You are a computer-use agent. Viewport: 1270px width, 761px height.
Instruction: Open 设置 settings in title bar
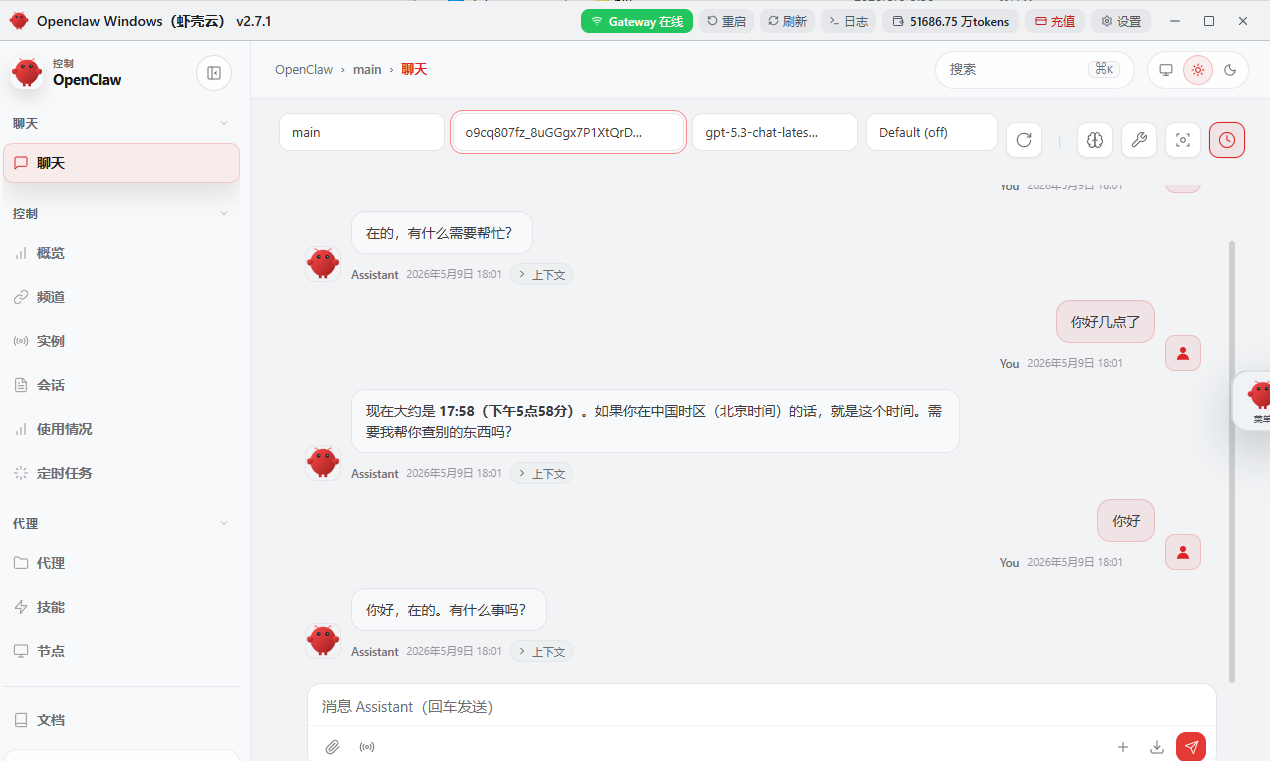tap(1121, 21)
